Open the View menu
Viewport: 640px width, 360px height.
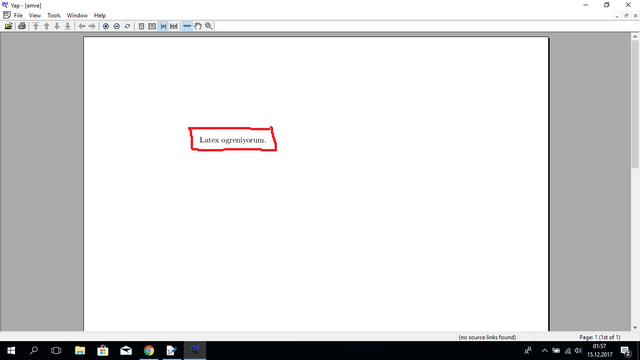(x=35, y=16)
